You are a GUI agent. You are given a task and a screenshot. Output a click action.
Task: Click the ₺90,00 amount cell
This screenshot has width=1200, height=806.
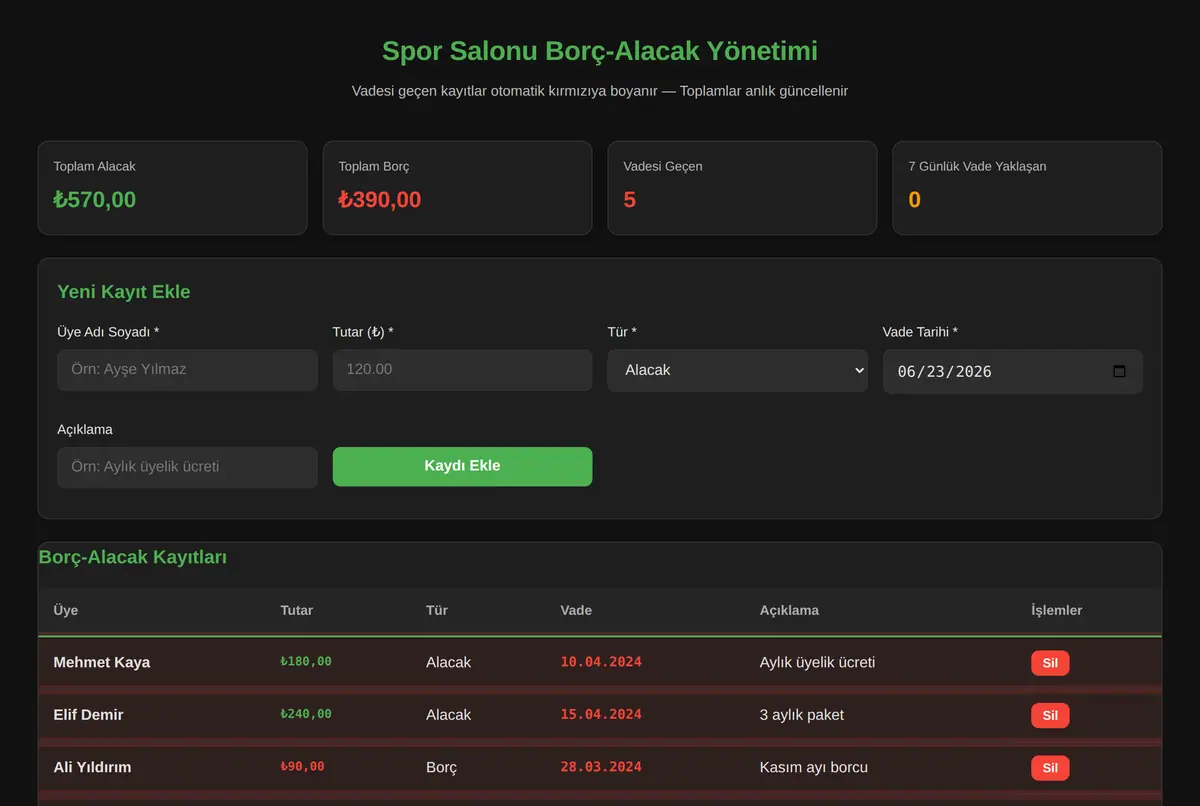tap(303, 767)
